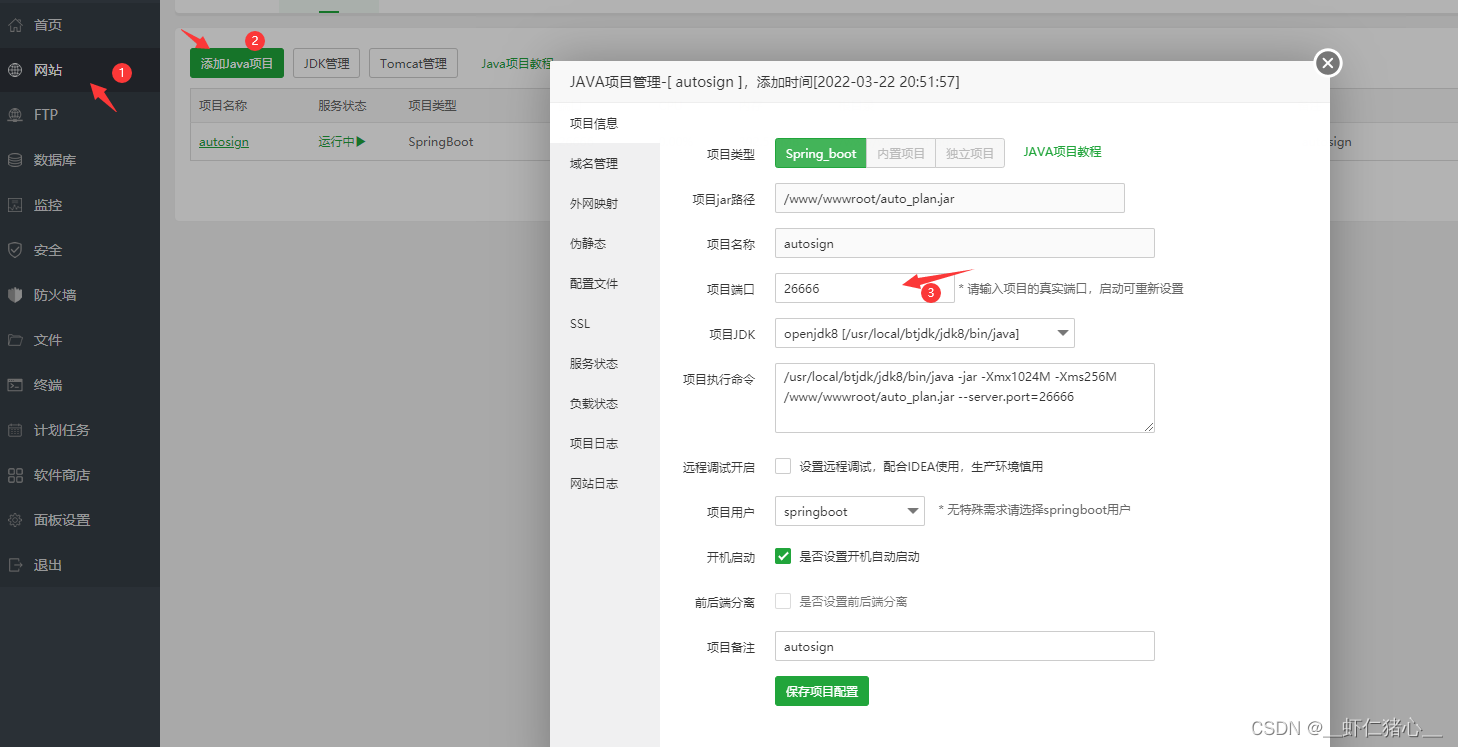Image resolution: width=1458 pixels, height=747 pixels.
Task: Click the JDK管理 button
Action: [x=327, y=63]
